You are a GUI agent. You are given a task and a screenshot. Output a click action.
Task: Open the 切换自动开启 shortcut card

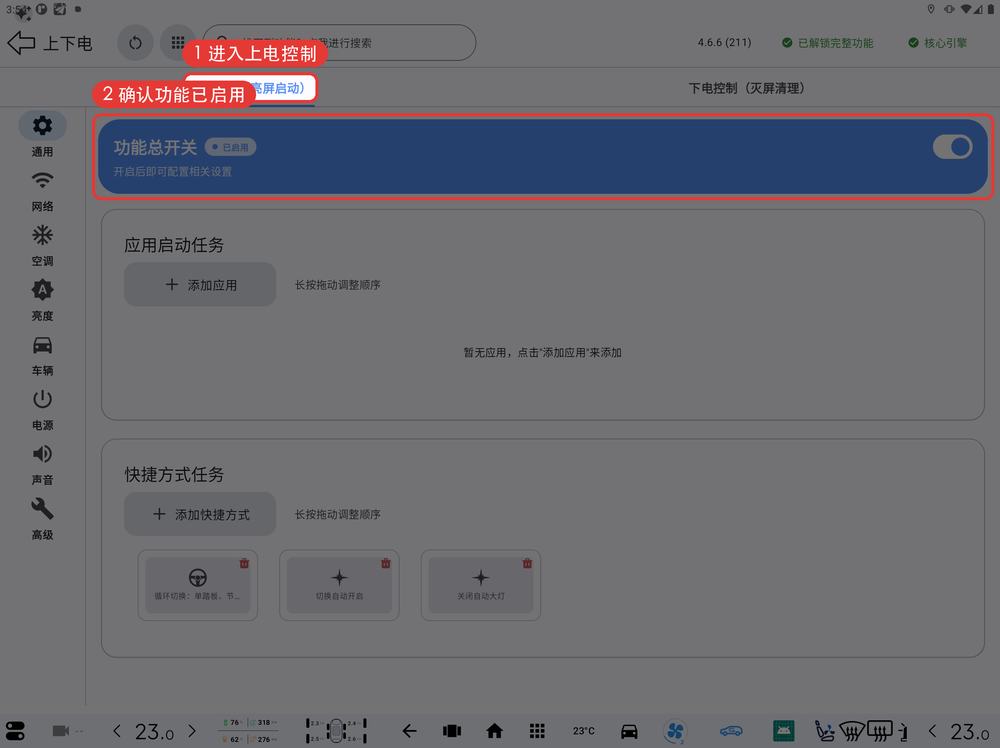click(339, 585)
